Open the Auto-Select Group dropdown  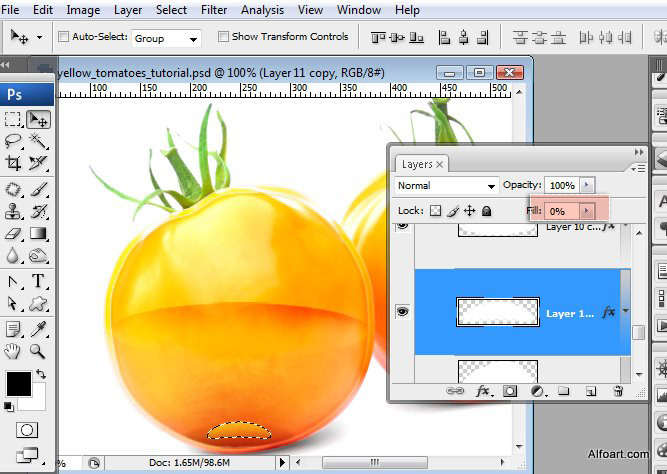point(165,38)
